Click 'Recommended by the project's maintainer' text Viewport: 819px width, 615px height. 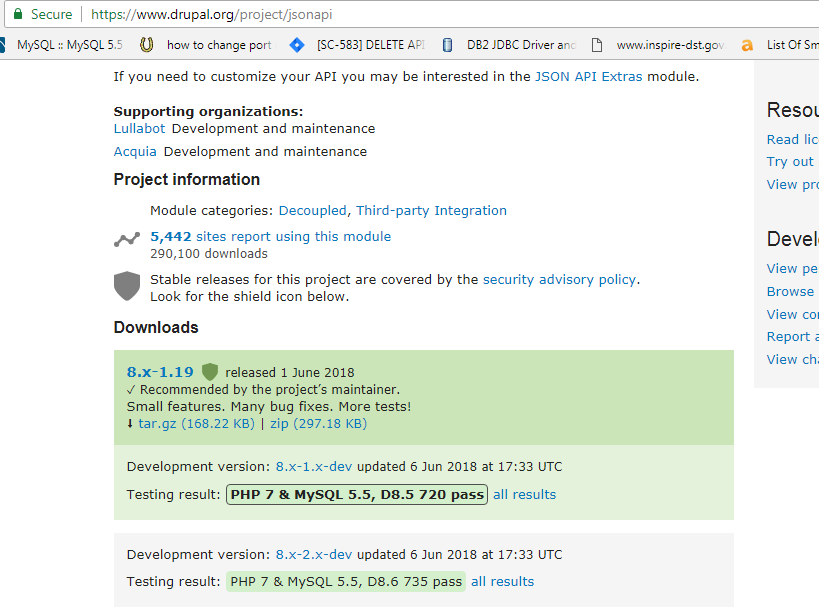tap(270, 390)
